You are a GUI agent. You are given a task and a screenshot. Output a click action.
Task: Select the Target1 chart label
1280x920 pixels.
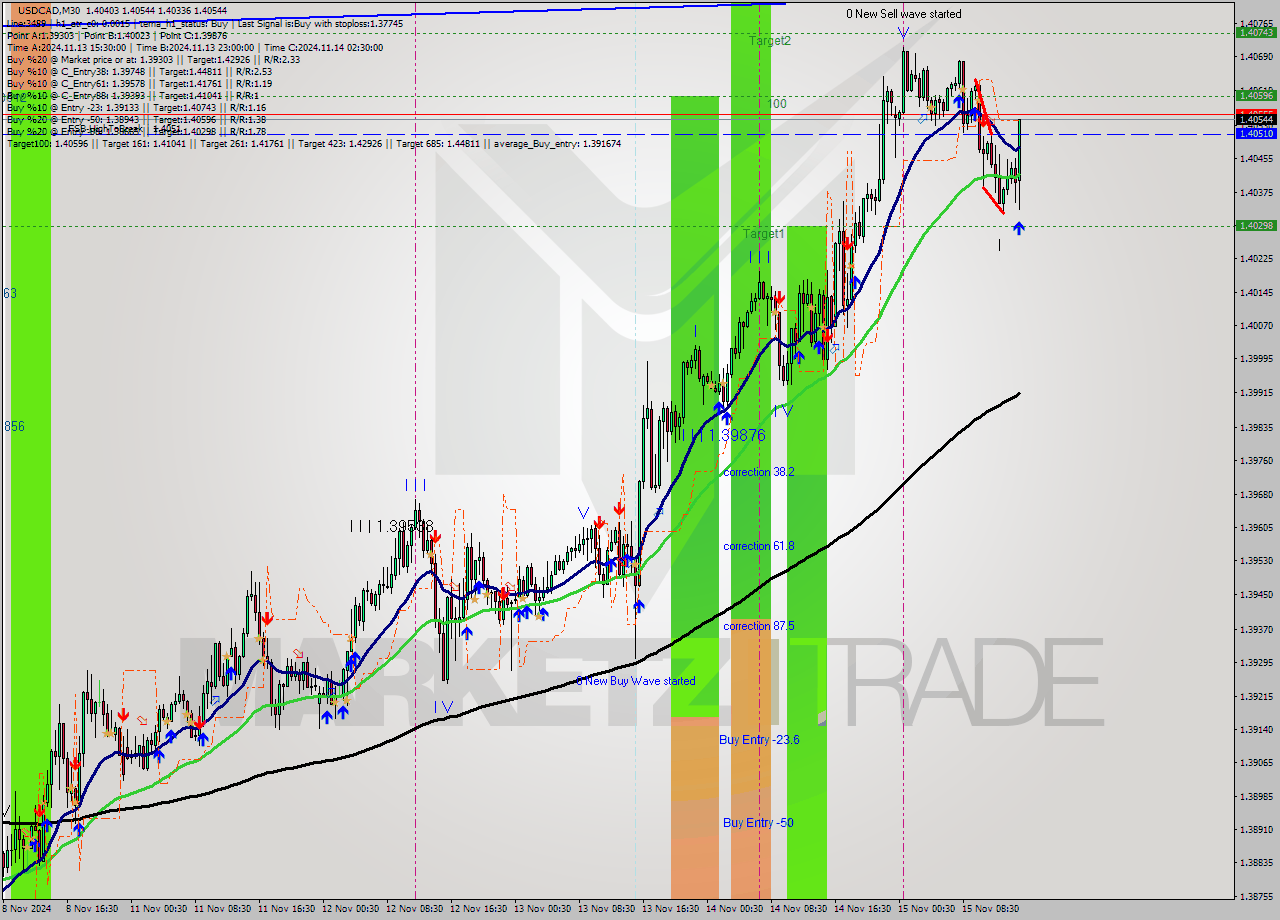764,233
